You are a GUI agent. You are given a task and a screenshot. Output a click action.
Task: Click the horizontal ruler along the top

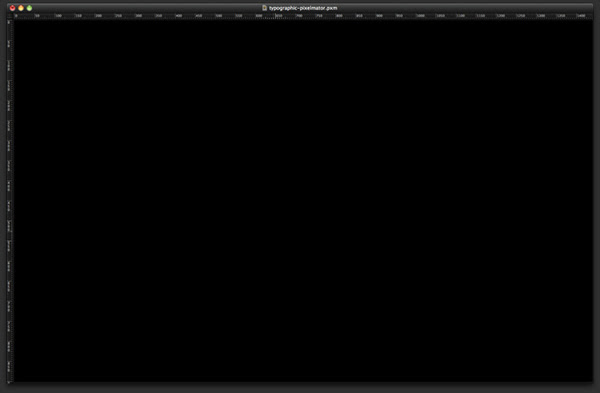pyautogui.click(x=303, y=16)
